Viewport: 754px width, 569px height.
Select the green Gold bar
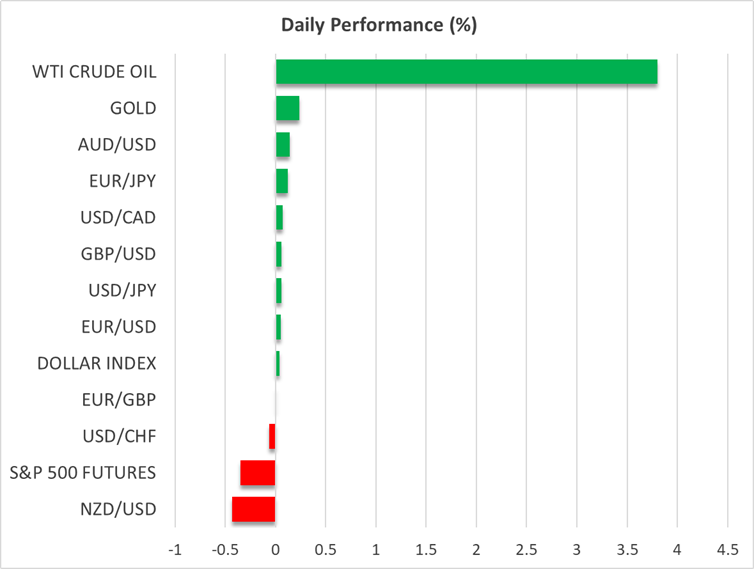point(287,108)
